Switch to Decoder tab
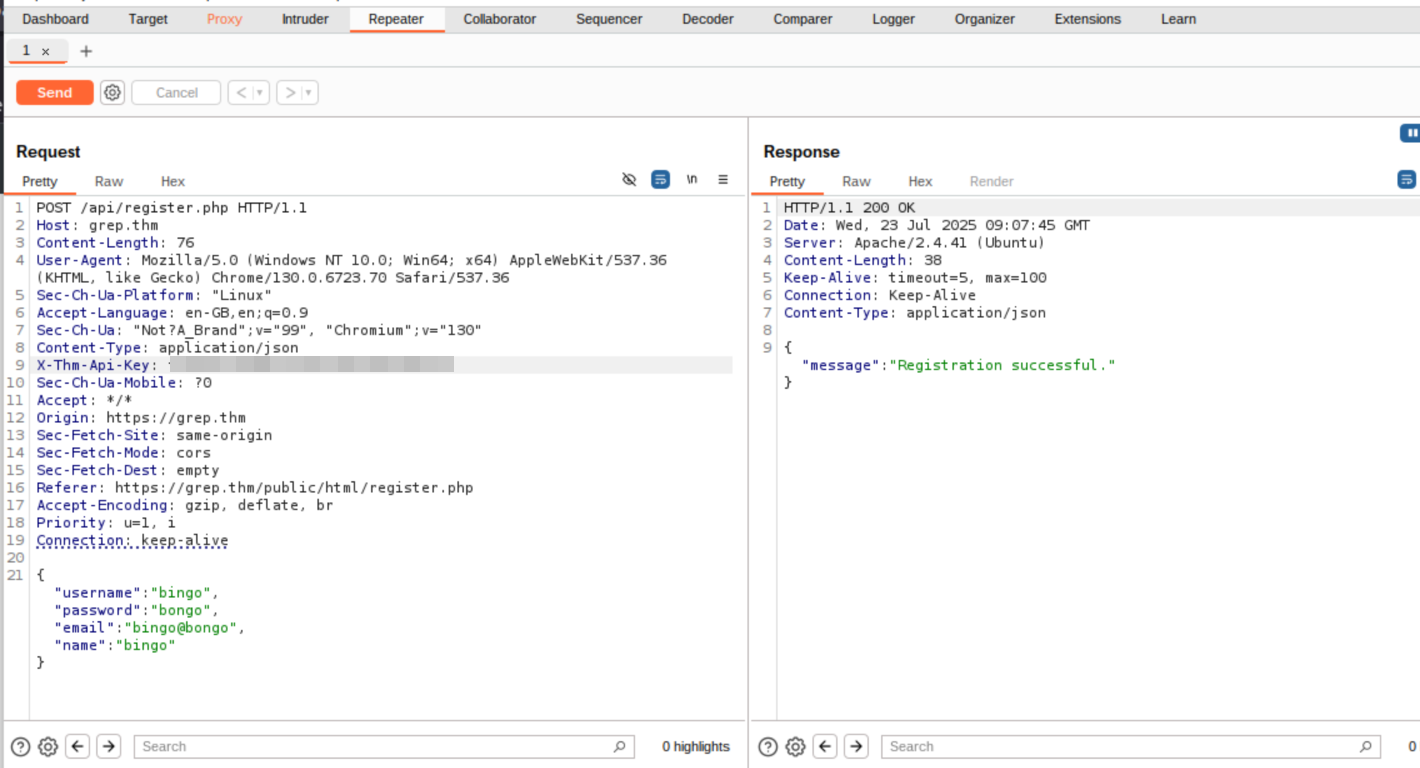Image resolution: width=1420 pixels, height=768 pixels. pos(708,19)
